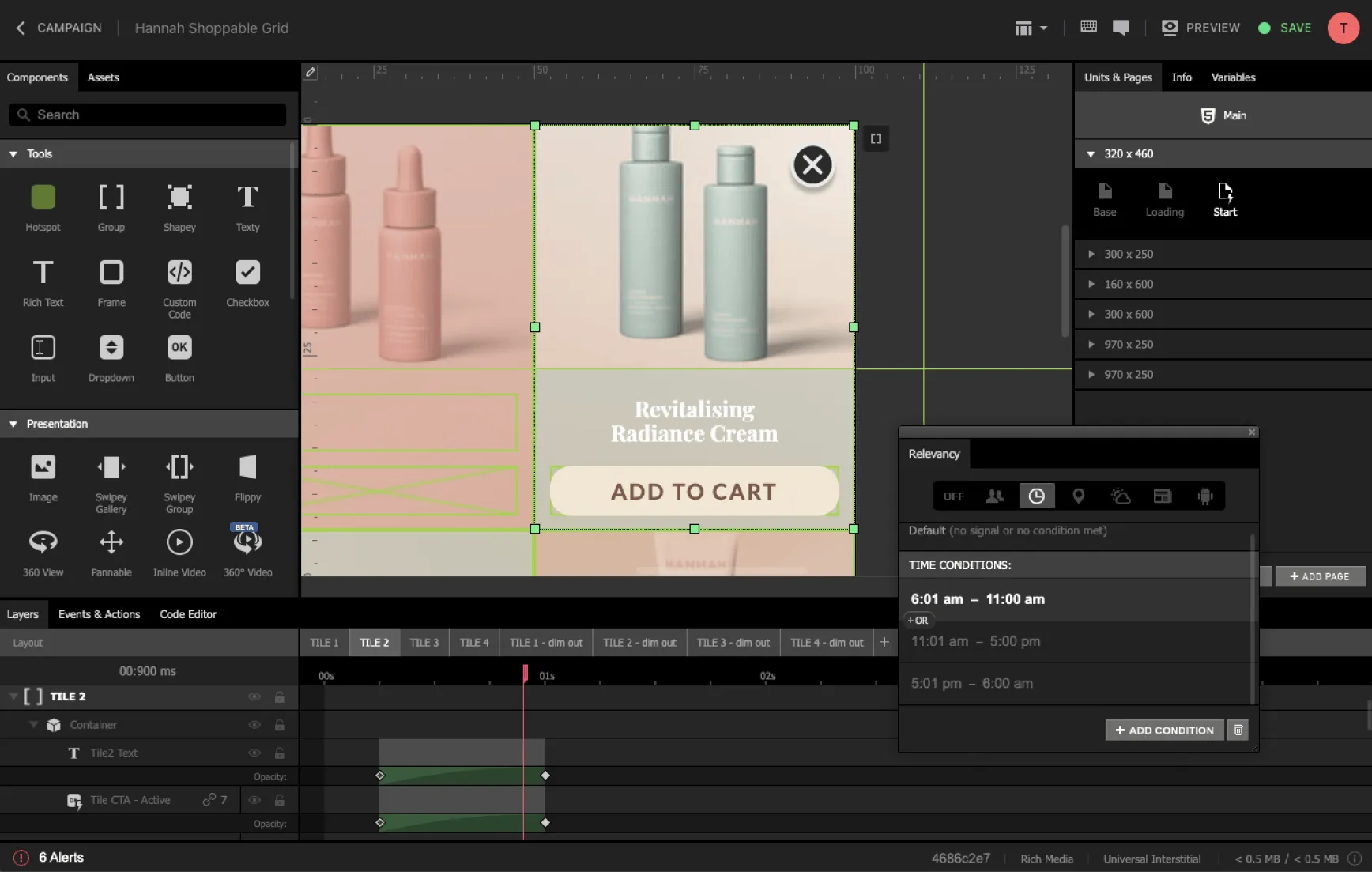The image size is (1372, 872).
Task: Select the Frame tool
Action: point(111,282)
